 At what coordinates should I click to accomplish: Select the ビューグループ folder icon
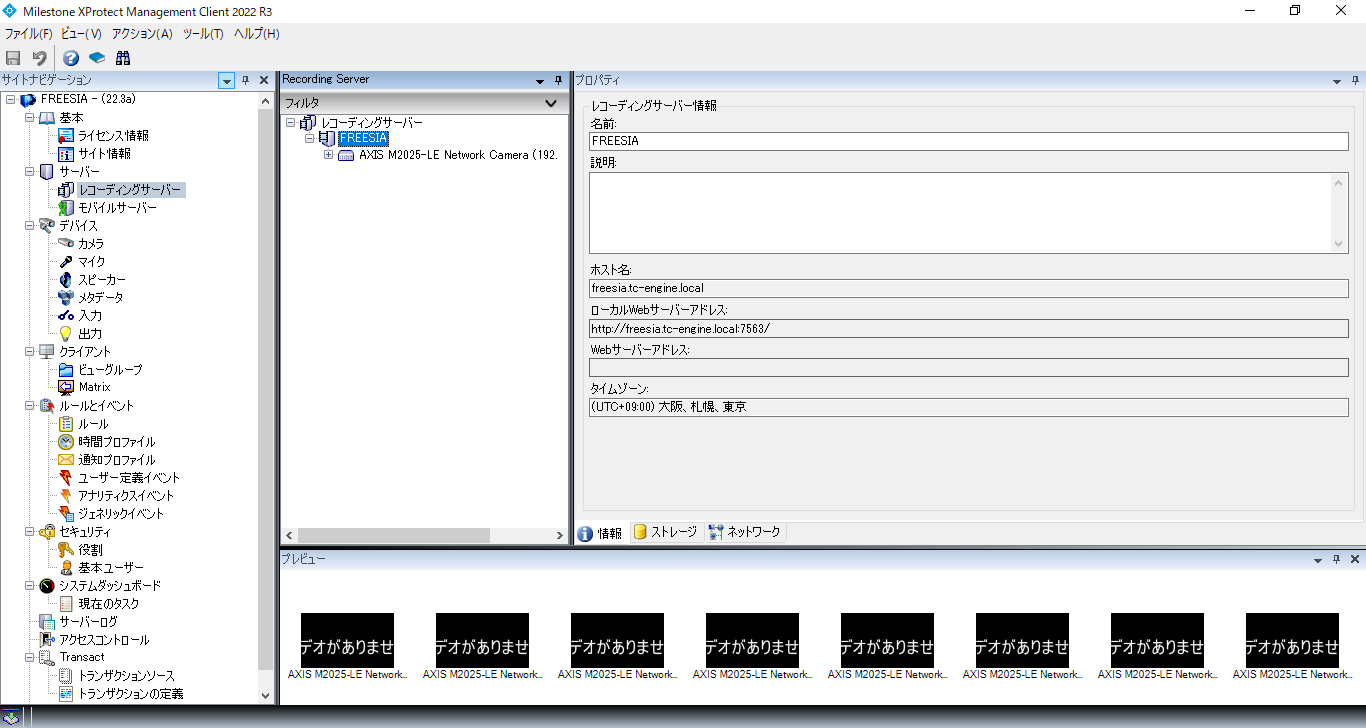tap(66, 370)
